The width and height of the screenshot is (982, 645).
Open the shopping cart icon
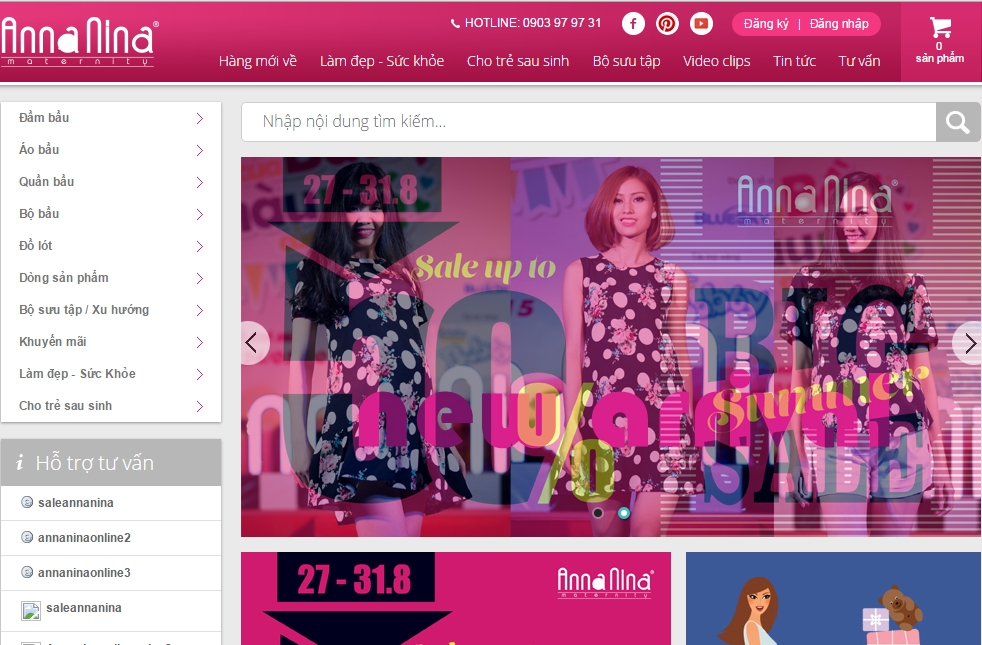coord(940,28)
